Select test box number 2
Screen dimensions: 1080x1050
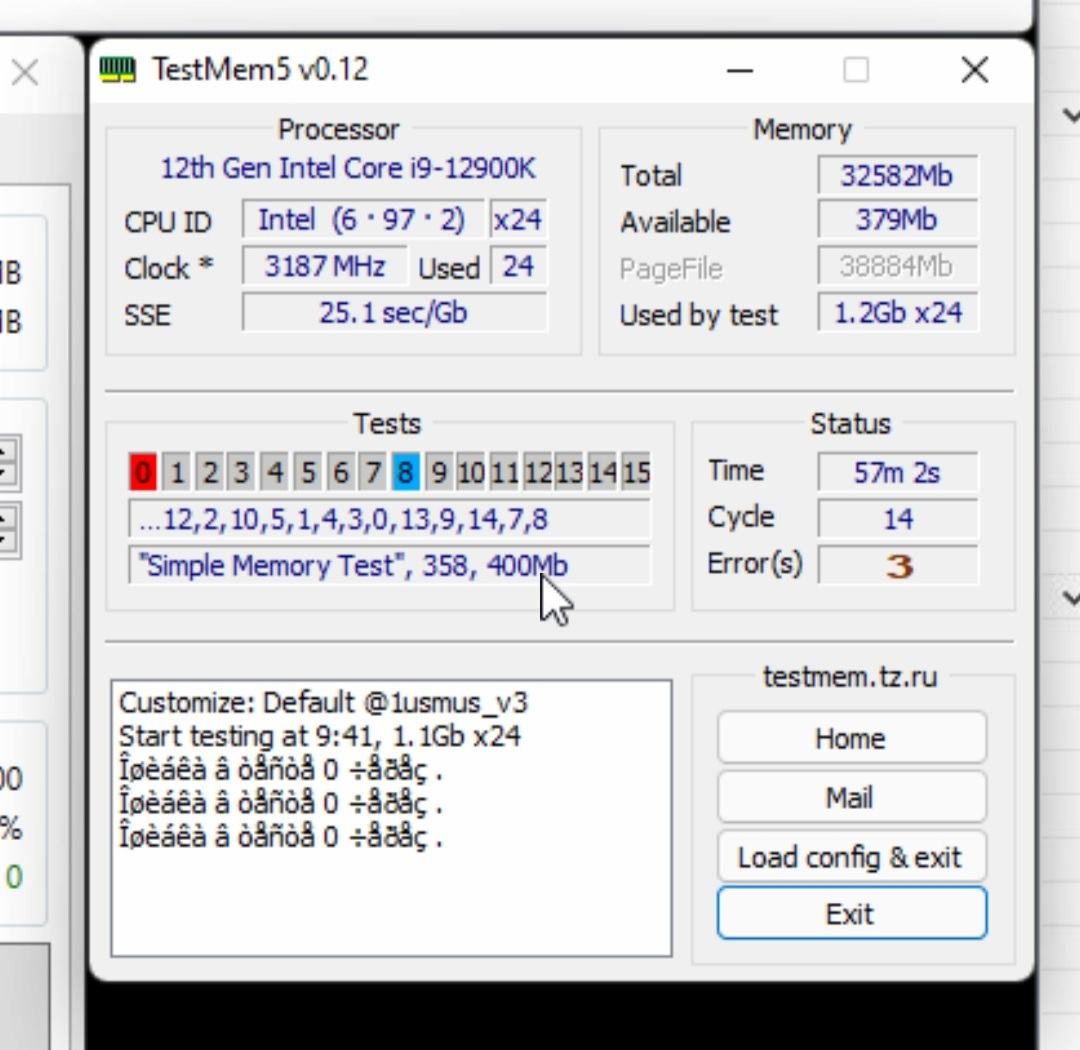(x=209, y=472)
